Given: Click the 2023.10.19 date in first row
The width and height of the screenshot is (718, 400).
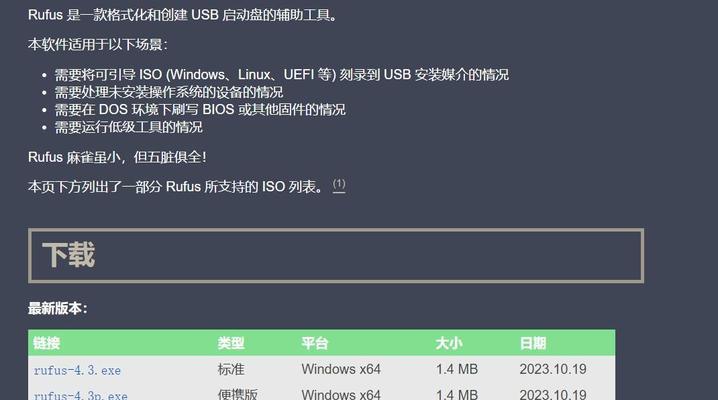Looking at the screenshot, I should pos(553,369).
